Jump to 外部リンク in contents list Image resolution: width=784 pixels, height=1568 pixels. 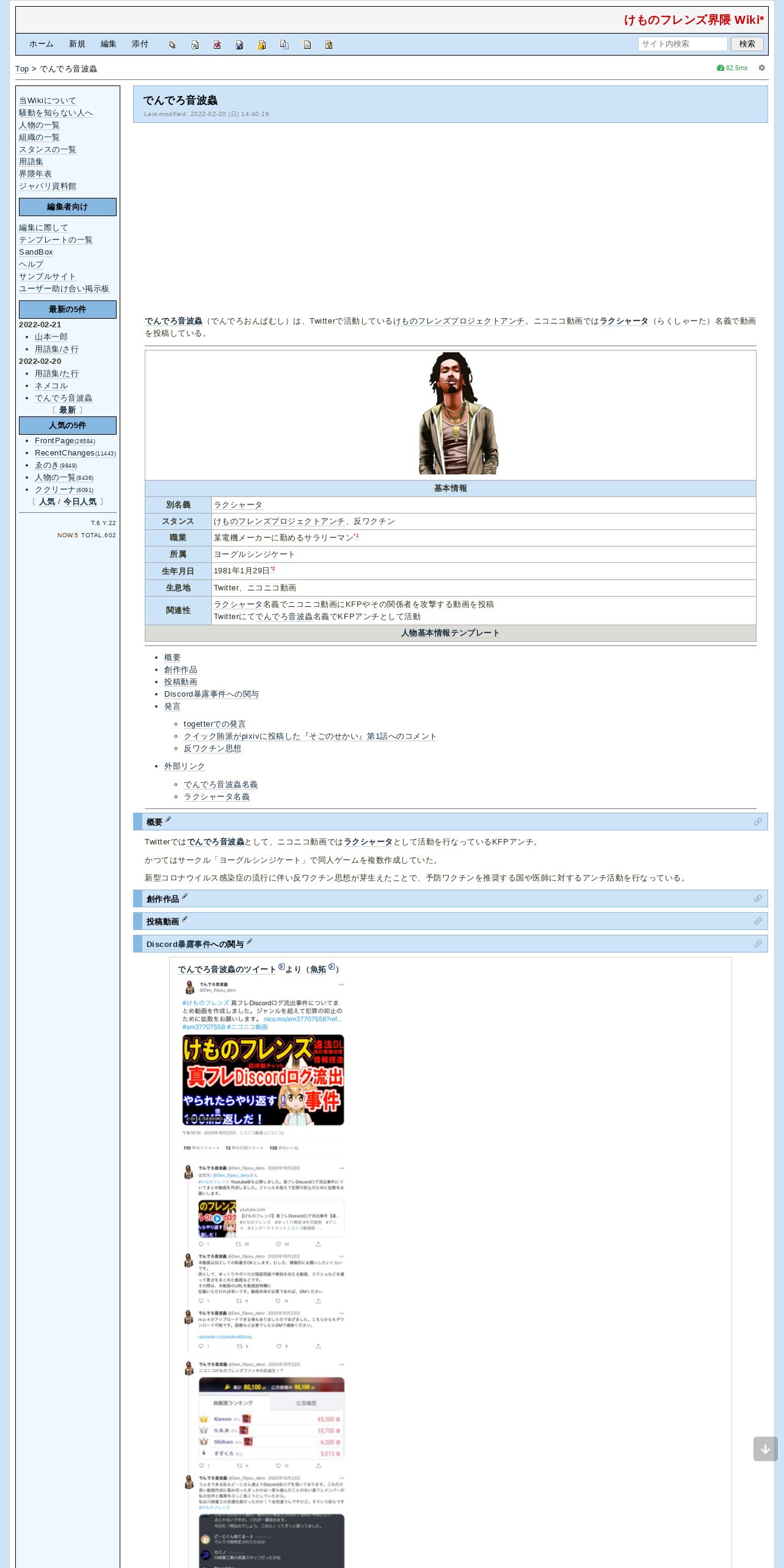pyautogui.click(x=184, y=766)
